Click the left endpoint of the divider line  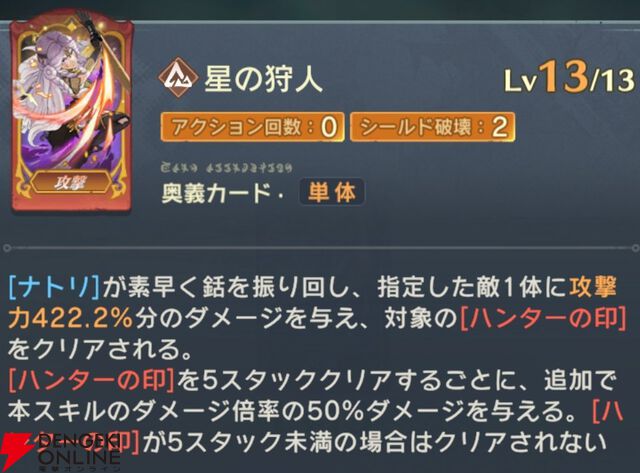pos(6,248)
